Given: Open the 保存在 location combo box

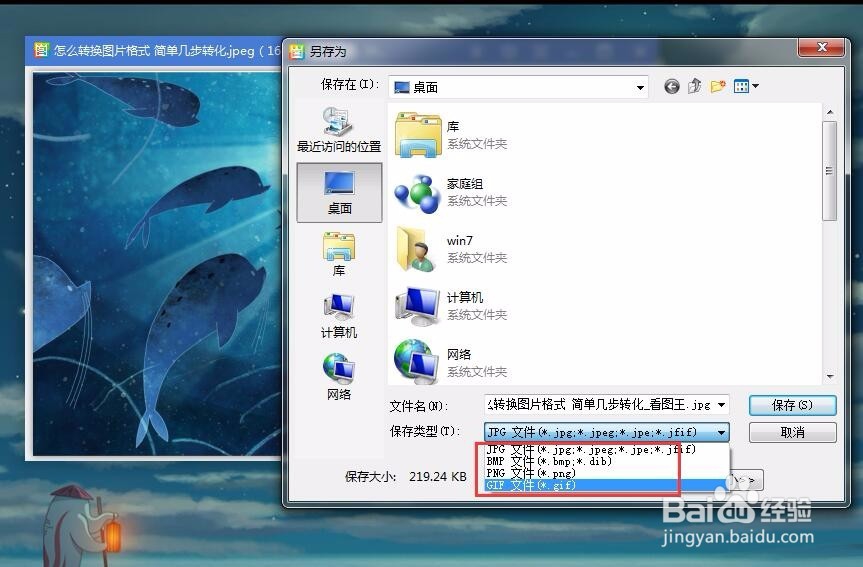Looking at the screenshot, I should click(x=518, y=87).
